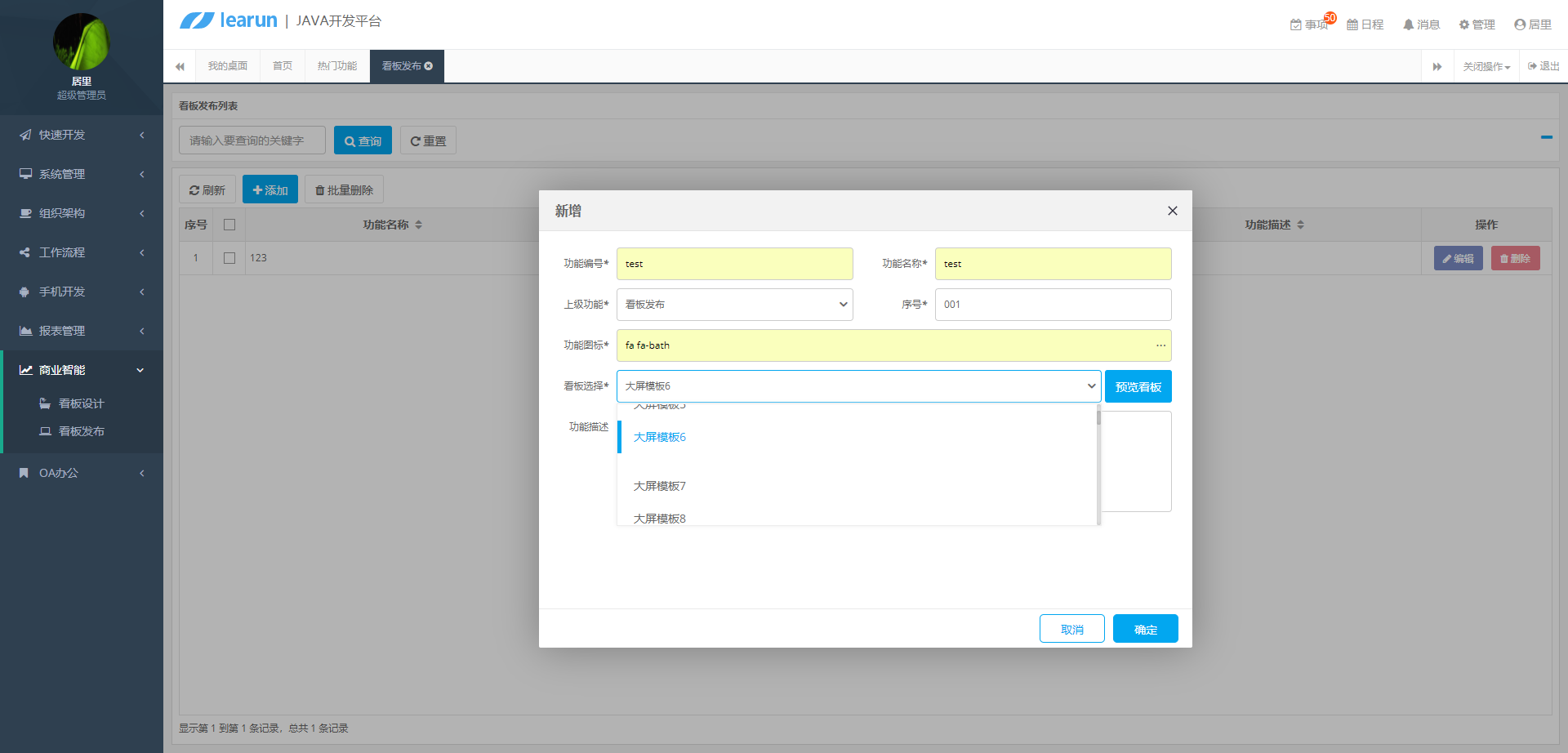The width and height of the screenshot is (1568, 753).
Task: Switch to the 我的桌面 tab
Action: pos(227,66)
